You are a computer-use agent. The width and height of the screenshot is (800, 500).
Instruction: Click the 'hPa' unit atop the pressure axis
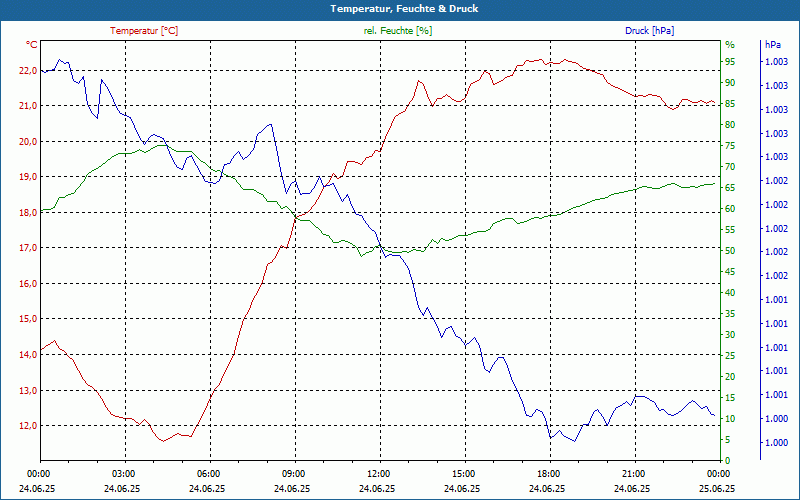773,45
